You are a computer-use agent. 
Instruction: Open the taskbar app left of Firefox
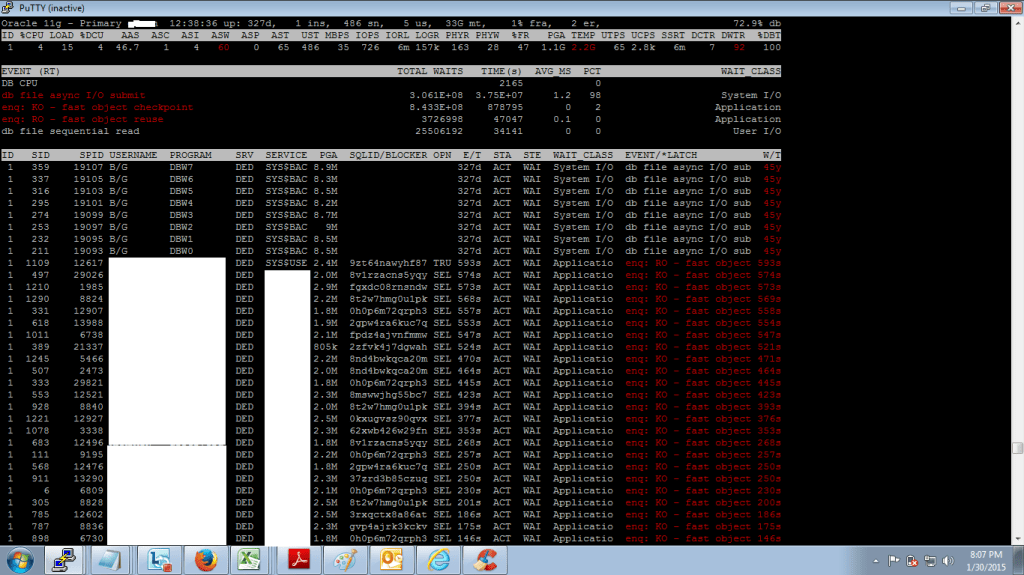(159, 561)
